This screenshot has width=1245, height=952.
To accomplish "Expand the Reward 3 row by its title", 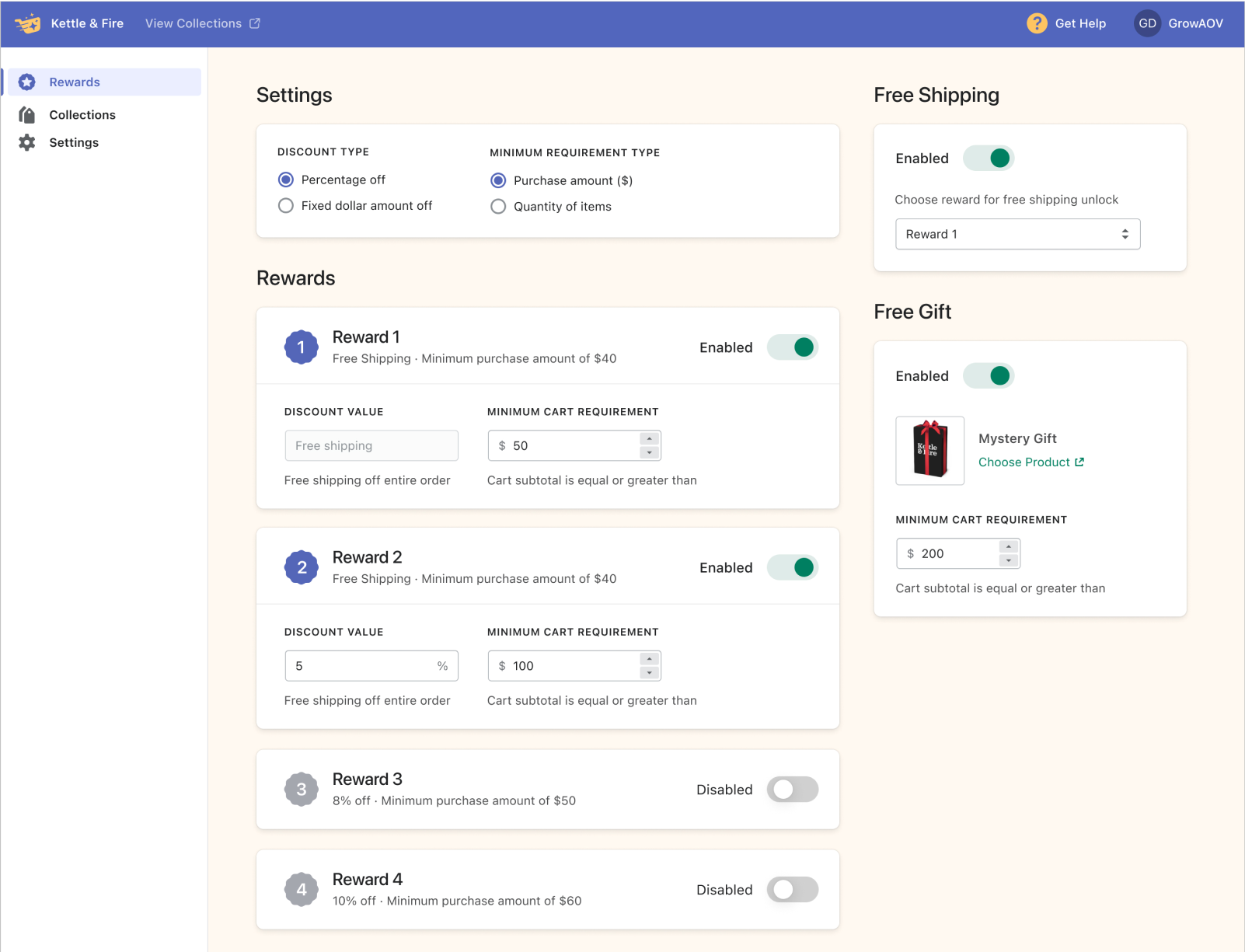I will (368, 779).
